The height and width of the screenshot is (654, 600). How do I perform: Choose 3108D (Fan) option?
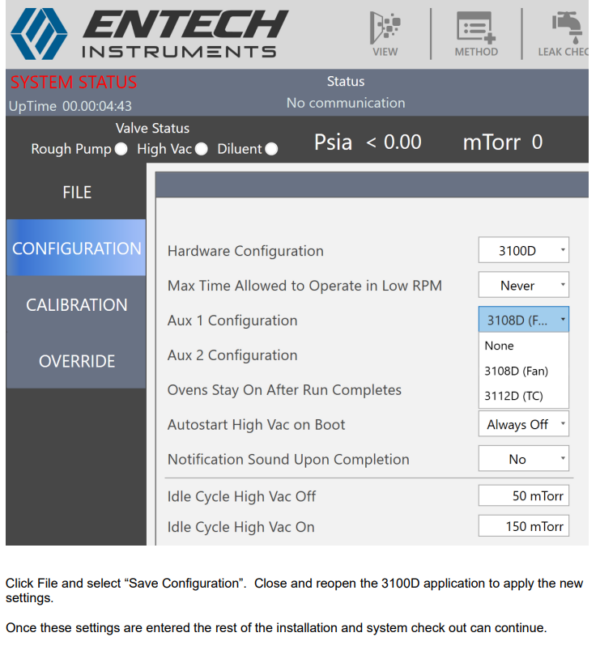coord(516,371)
